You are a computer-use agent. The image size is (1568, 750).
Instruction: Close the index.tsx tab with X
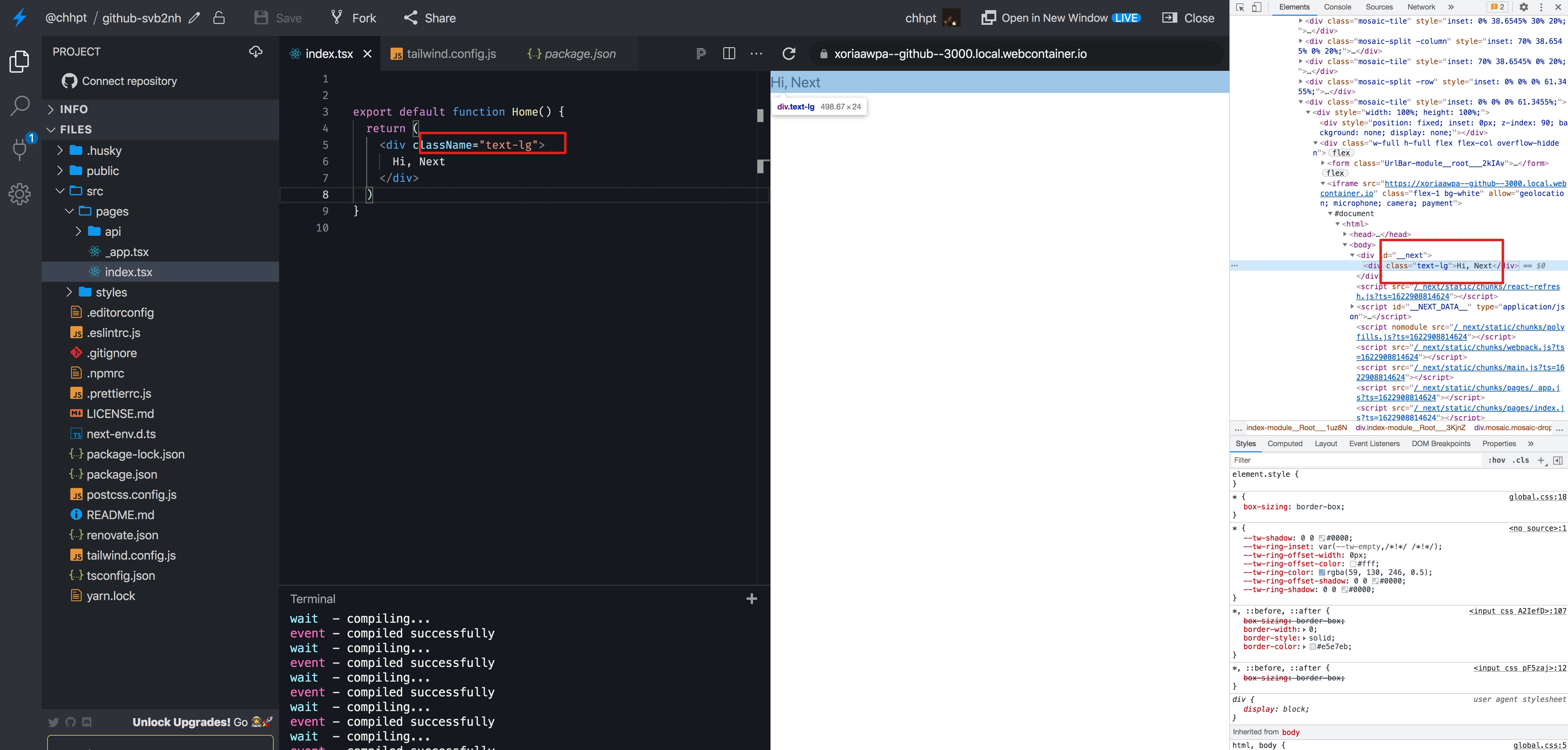coord(368,54)
